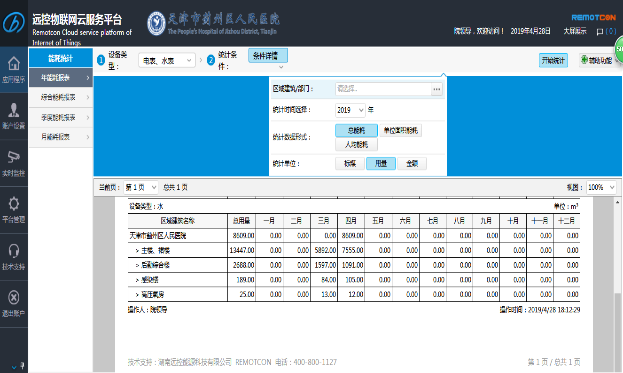The width and height of the screenshot is (623, 373).
Task: Click 设备类型：水 label in report
Action: 146,207
